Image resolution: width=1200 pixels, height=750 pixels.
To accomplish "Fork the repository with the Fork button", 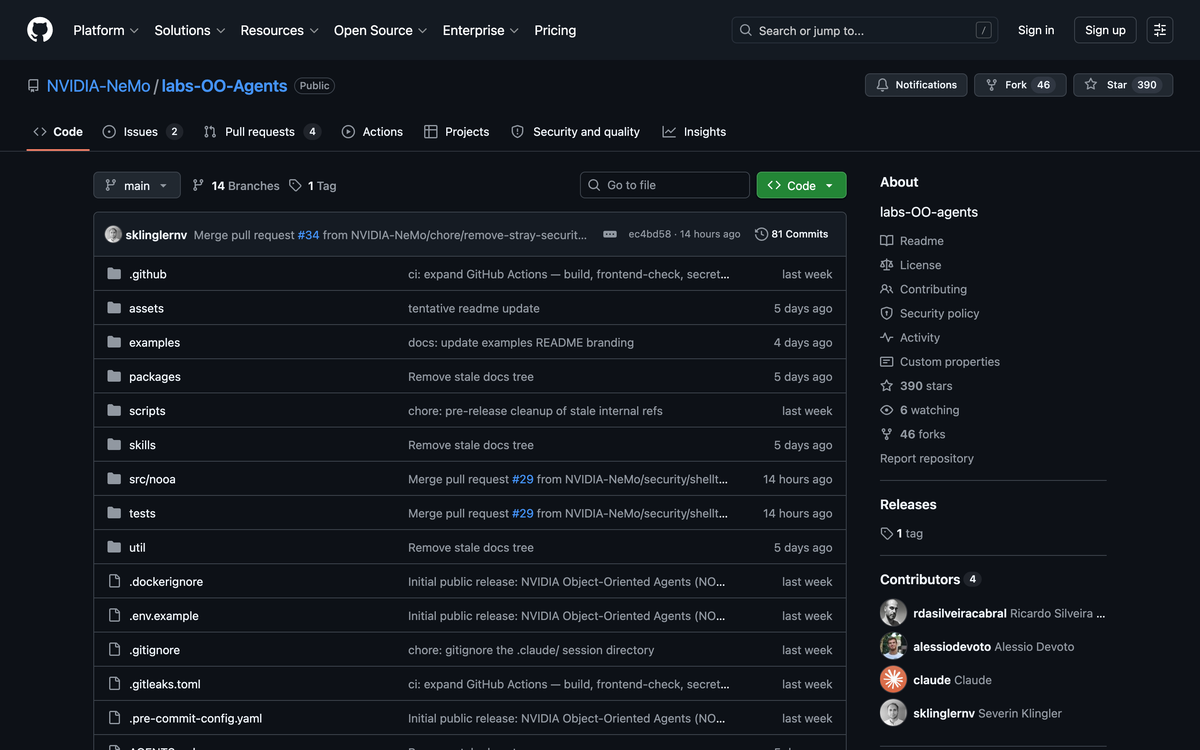I will coord(1020,85).
